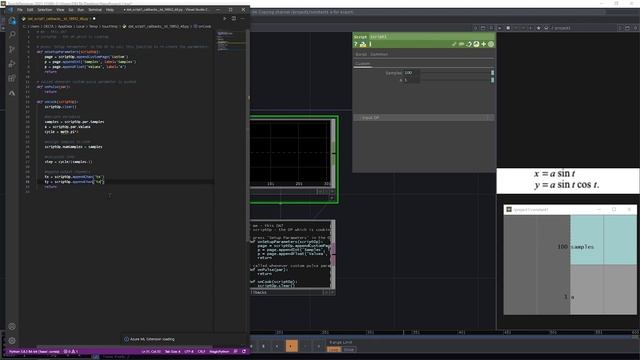This screenshot has height=360, width=640.
Task: Click the Samples parameter slider
Action: [457, 73]
